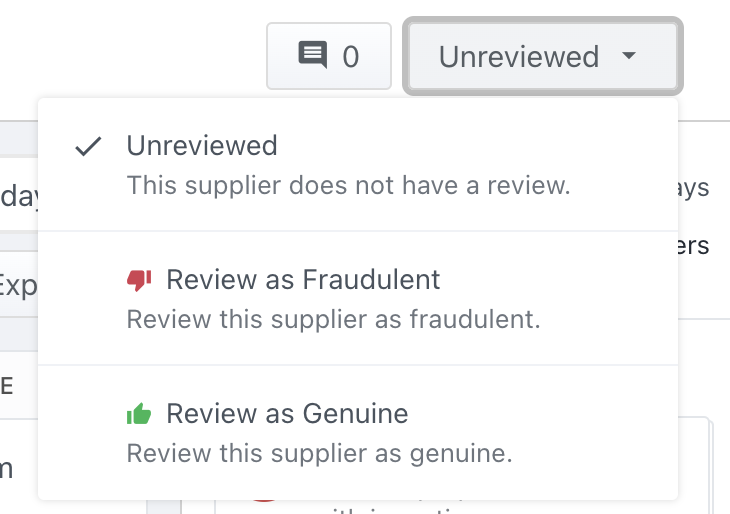Click the partially hidden "ers" text at right

695,245
